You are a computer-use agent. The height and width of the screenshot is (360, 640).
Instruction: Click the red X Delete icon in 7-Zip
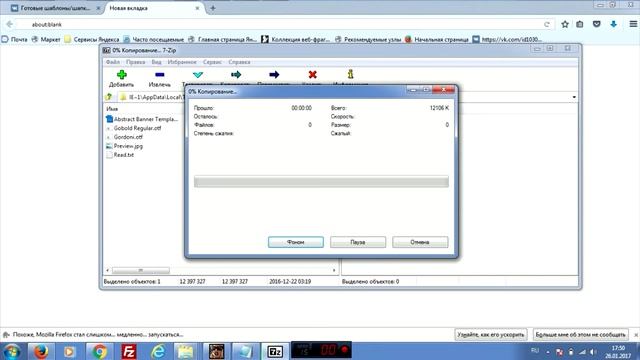313,75
